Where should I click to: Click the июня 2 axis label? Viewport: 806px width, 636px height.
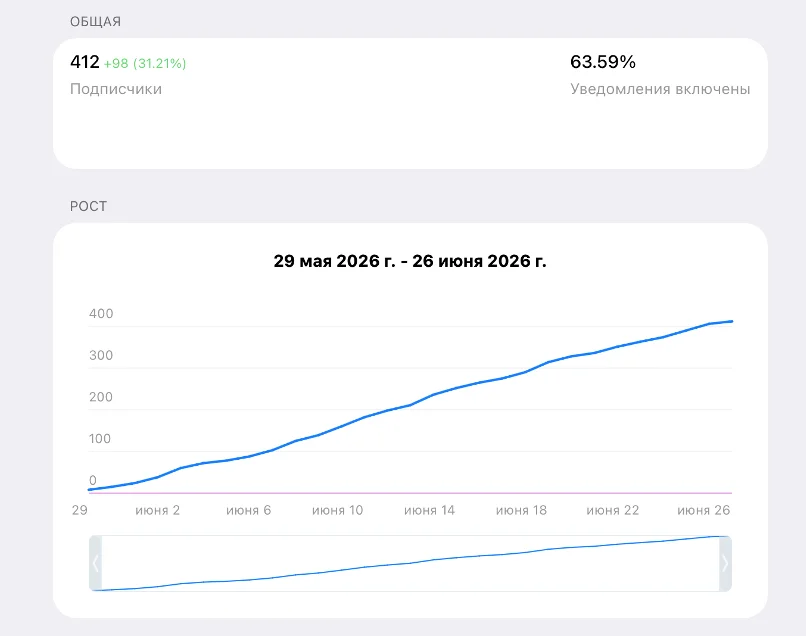pyautogui.click(x=157, y=510)
